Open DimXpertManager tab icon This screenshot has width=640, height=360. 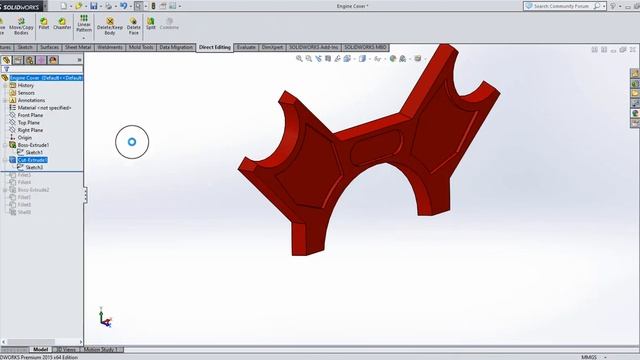coord(41,60)
